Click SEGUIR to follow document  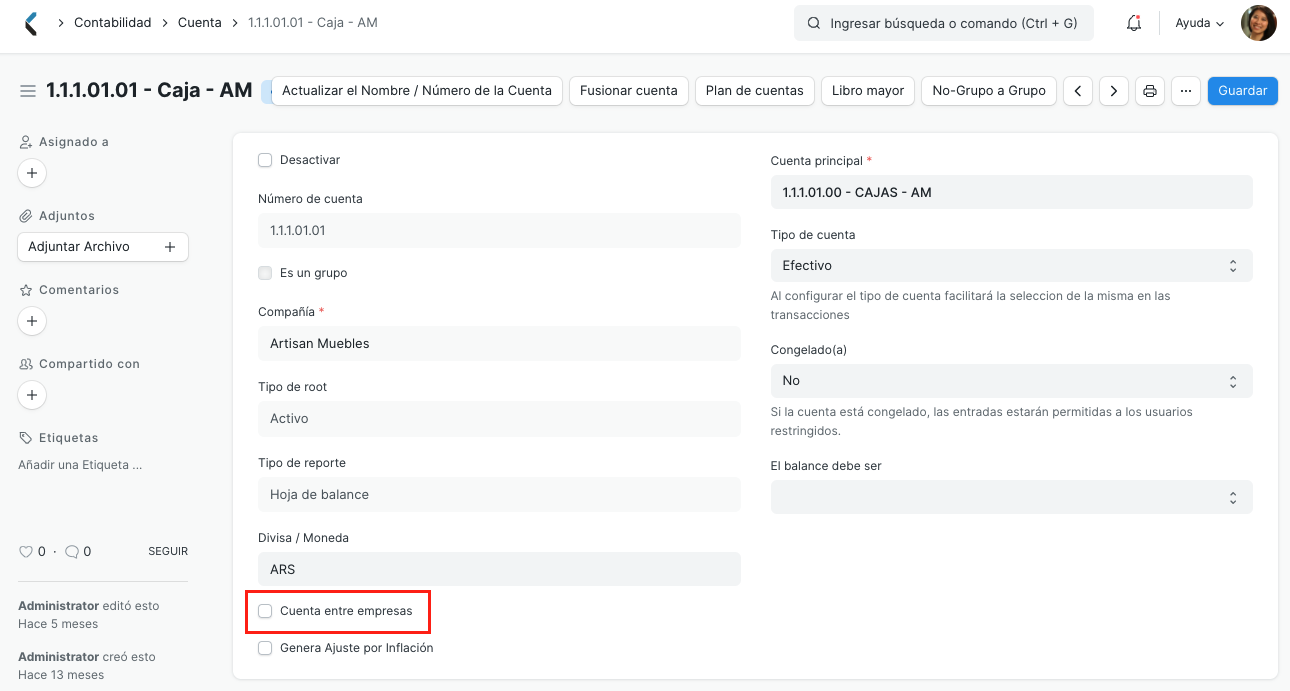click(168, 551)
